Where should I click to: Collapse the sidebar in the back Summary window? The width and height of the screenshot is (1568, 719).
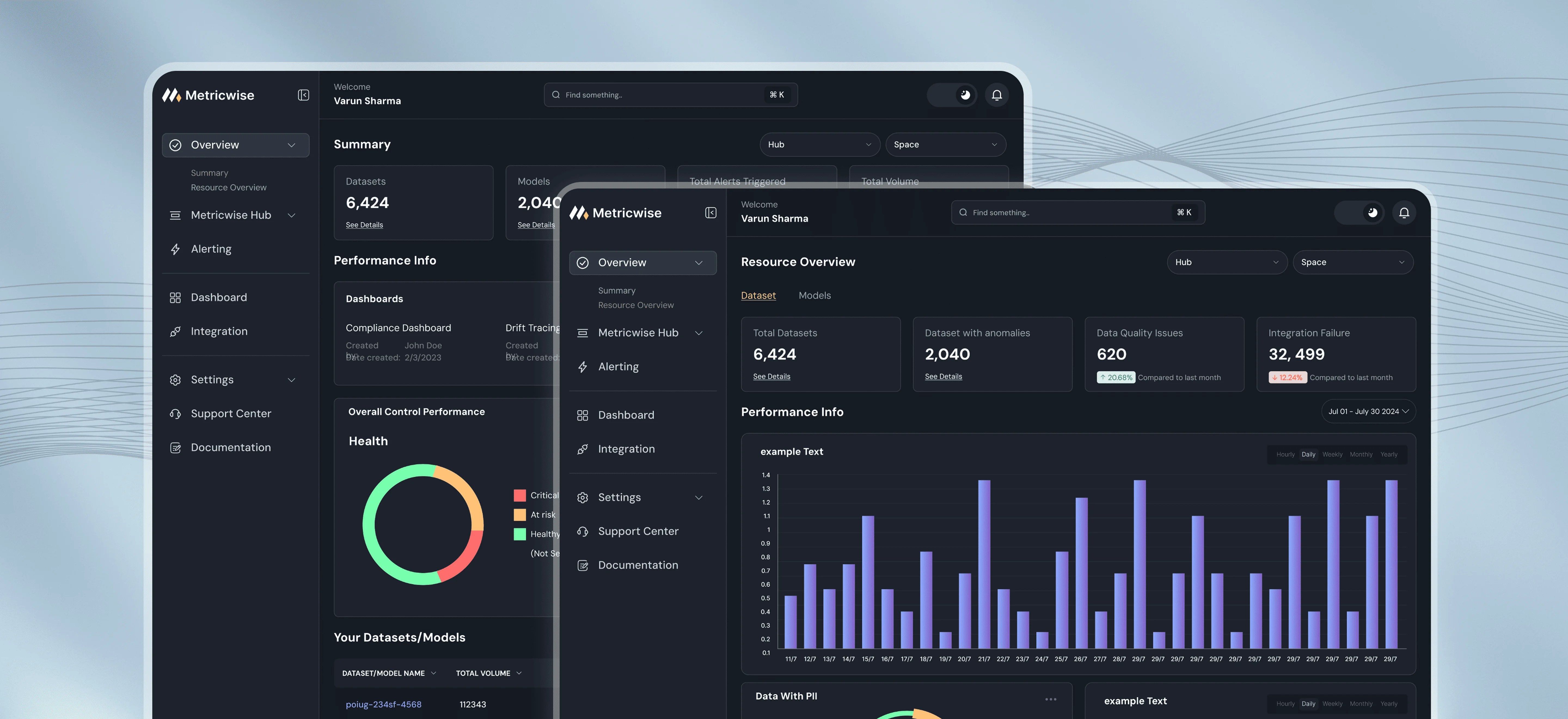point(303,95)
